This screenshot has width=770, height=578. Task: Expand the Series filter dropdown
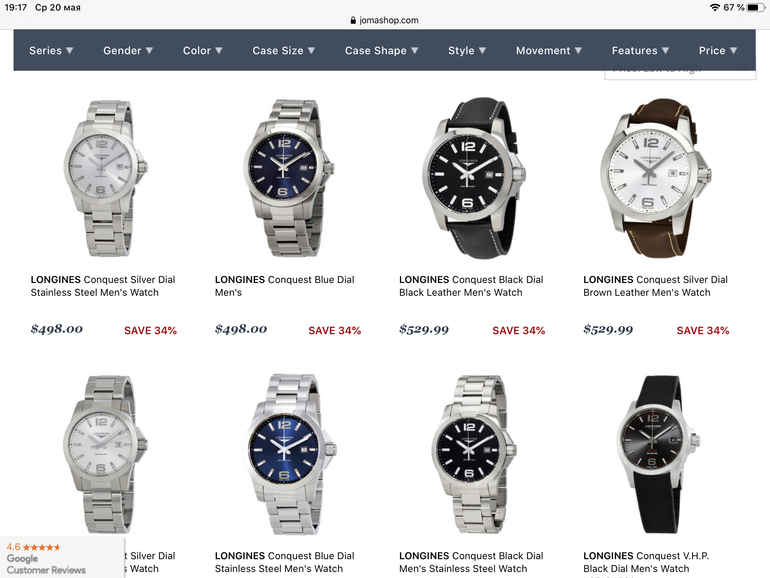click(x=51, y=51)
